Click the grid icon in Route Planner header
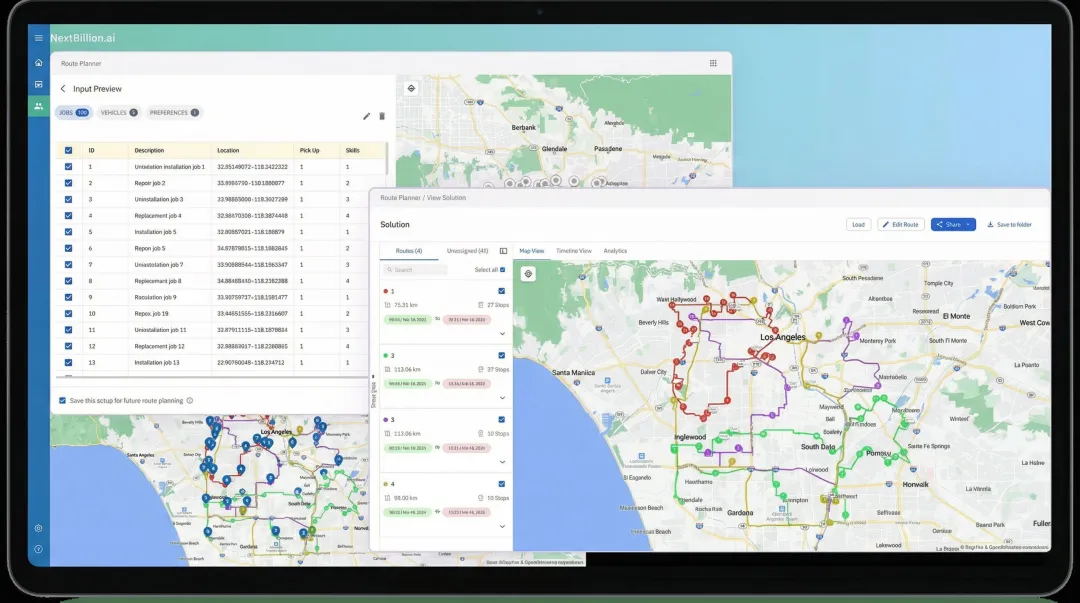 713,62
